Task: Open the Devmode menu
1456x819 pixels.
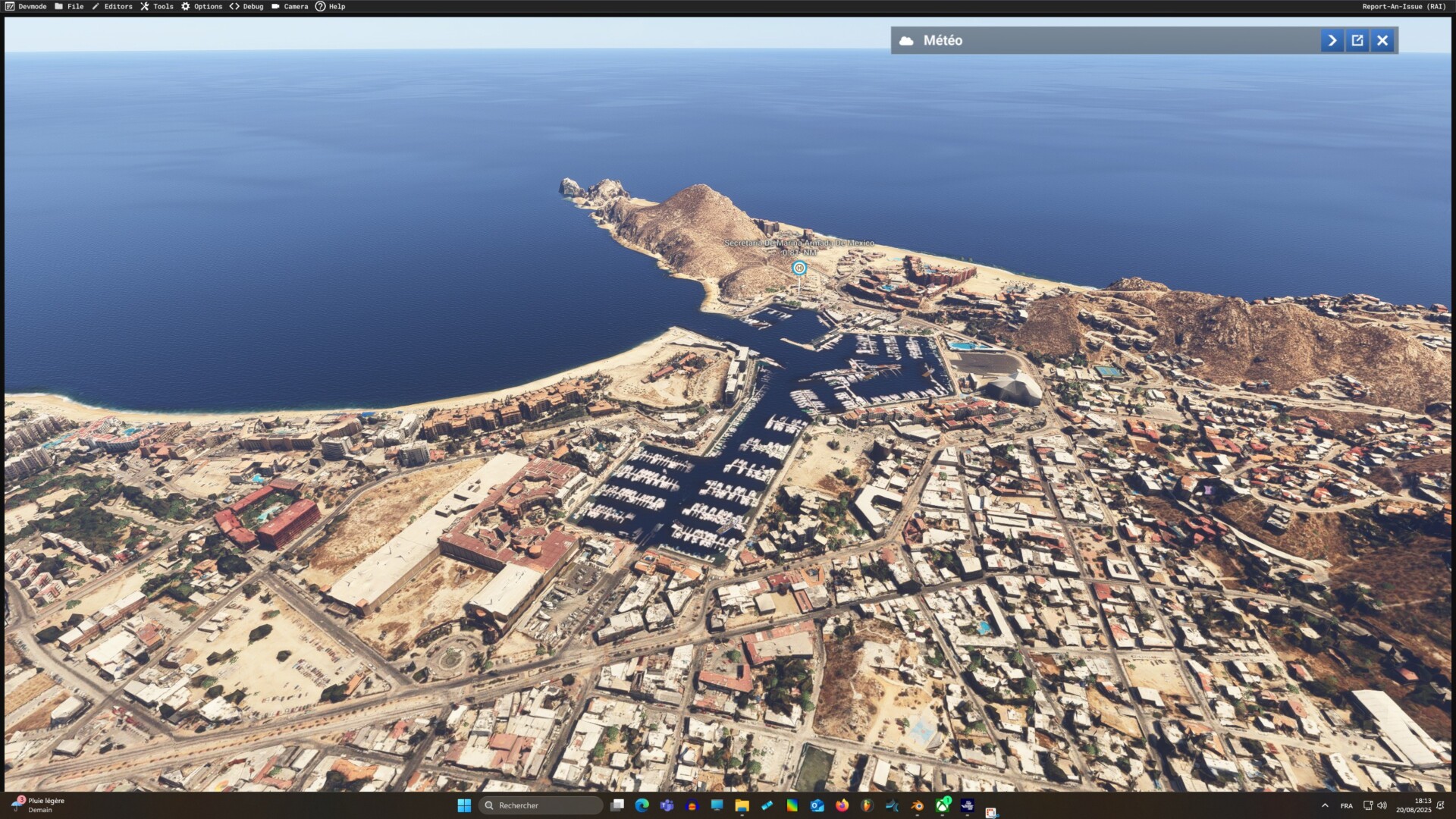Action: (26, 6)
